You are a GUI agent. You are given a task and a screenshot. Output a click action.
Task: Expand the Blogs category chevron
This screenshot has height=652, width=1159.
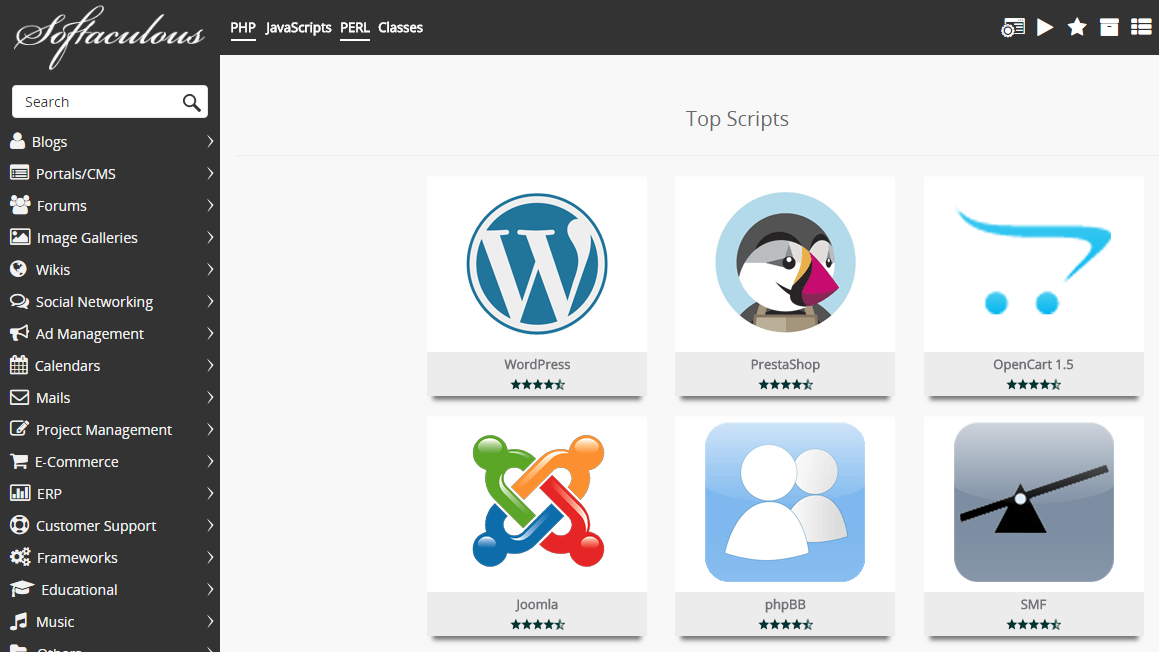pyautogui.click(x=210, y=141)
